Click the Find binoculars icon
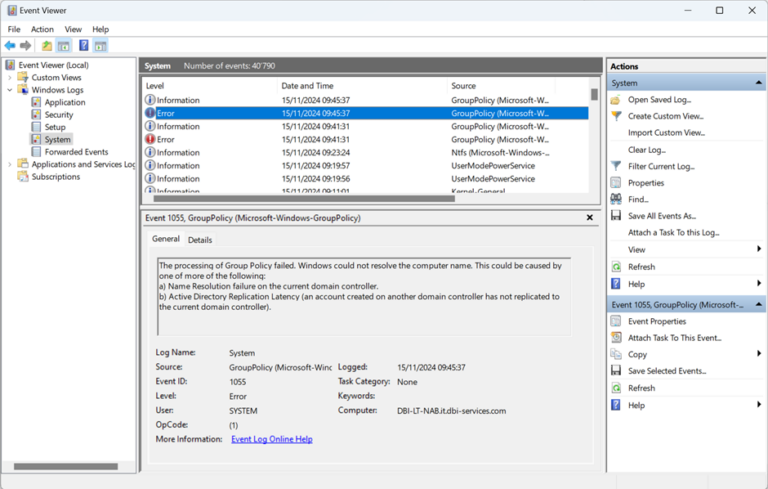The image size is (768, 489). [616, 199]
